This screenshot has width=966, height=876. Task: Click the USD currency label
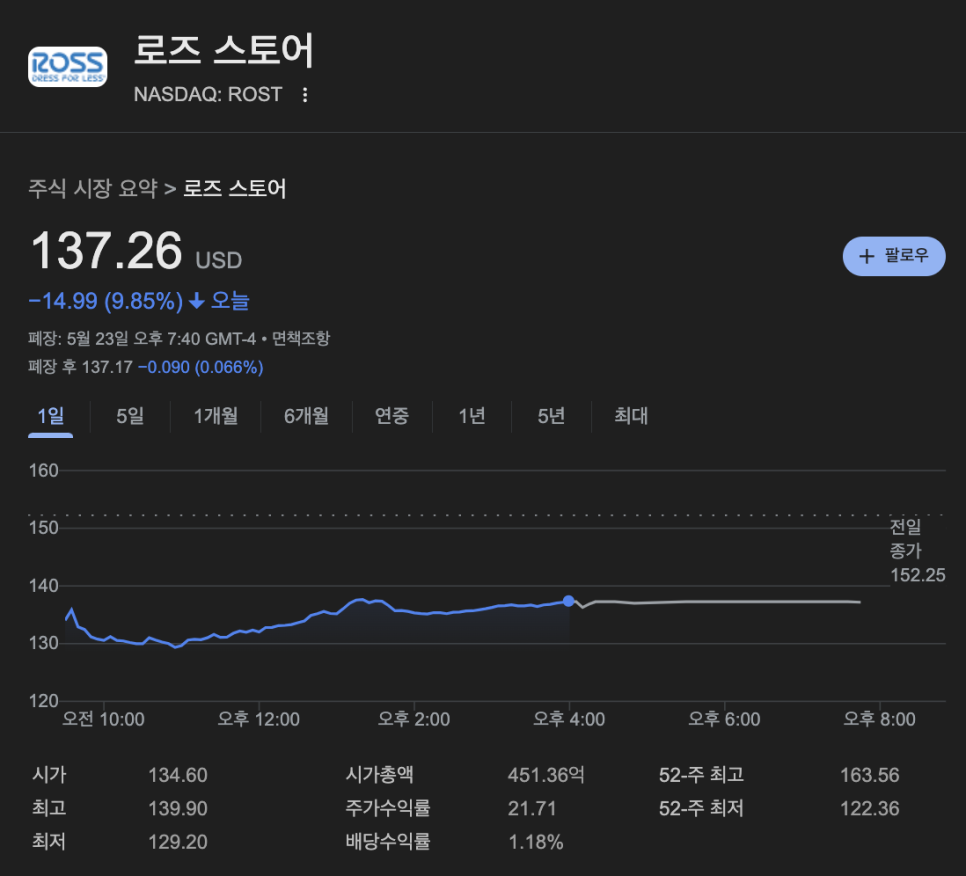(x=219, y=261)
